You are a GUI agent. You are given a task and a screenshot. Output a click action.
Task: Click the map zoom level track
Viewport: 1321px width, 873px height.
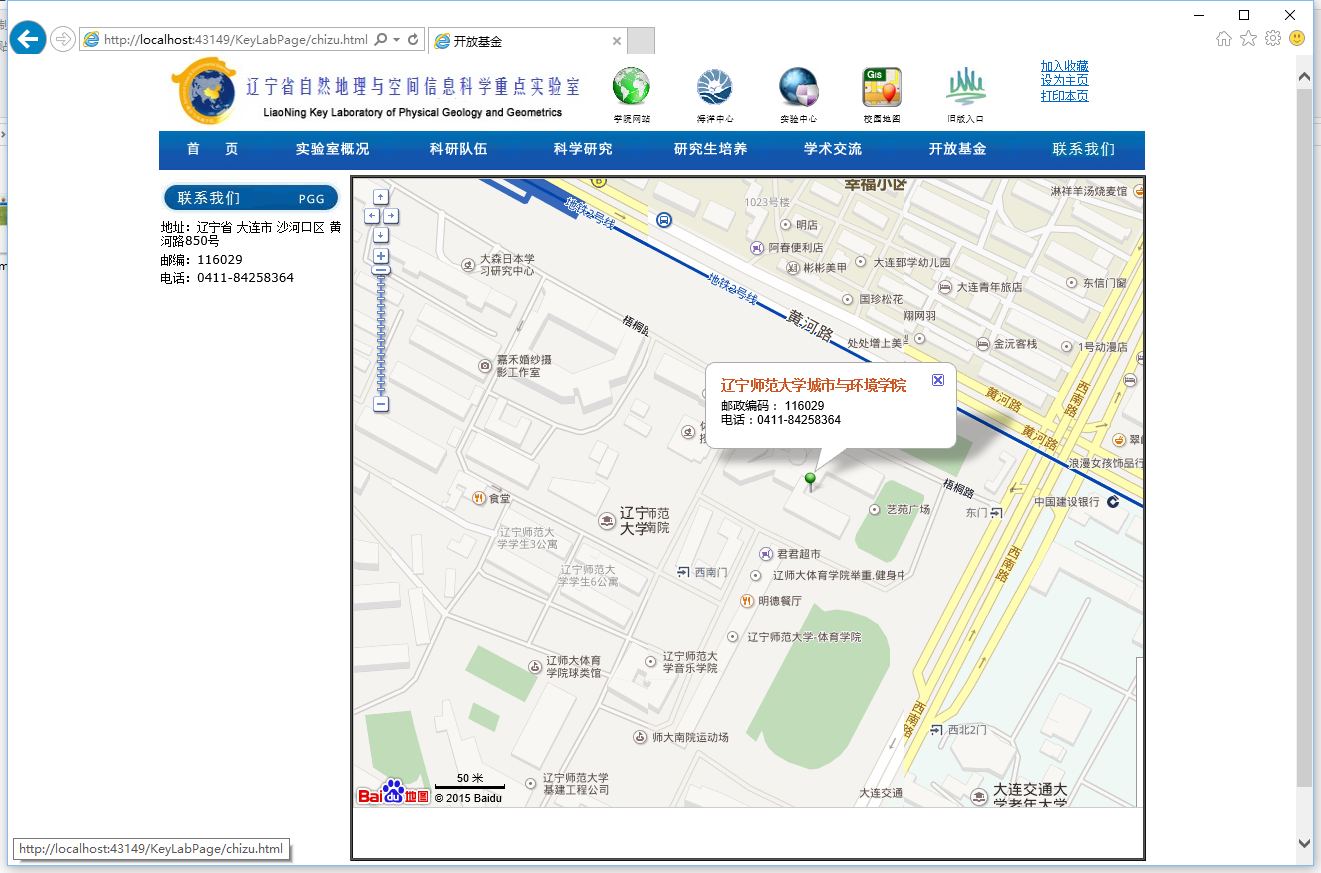click(381, 335)
